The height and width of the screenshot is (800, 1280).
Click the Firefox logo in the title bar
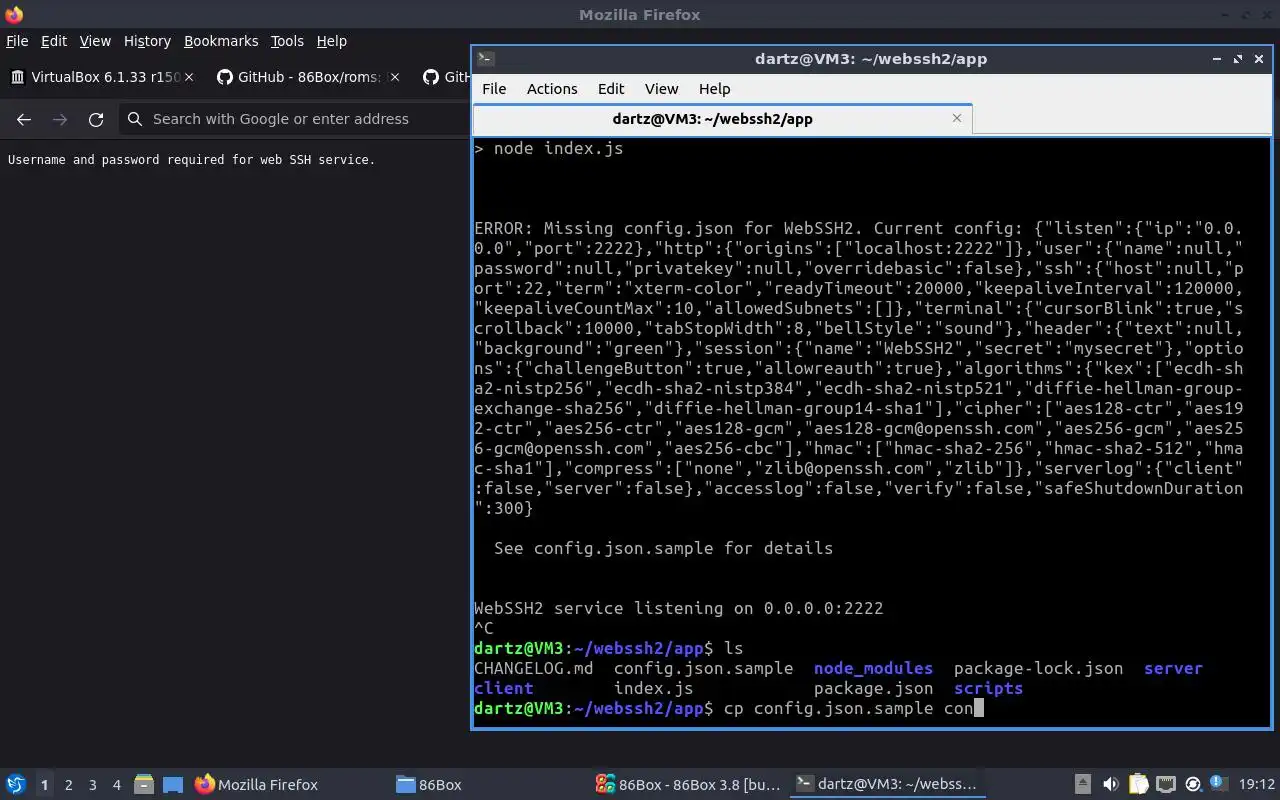(x=14, y=15)
